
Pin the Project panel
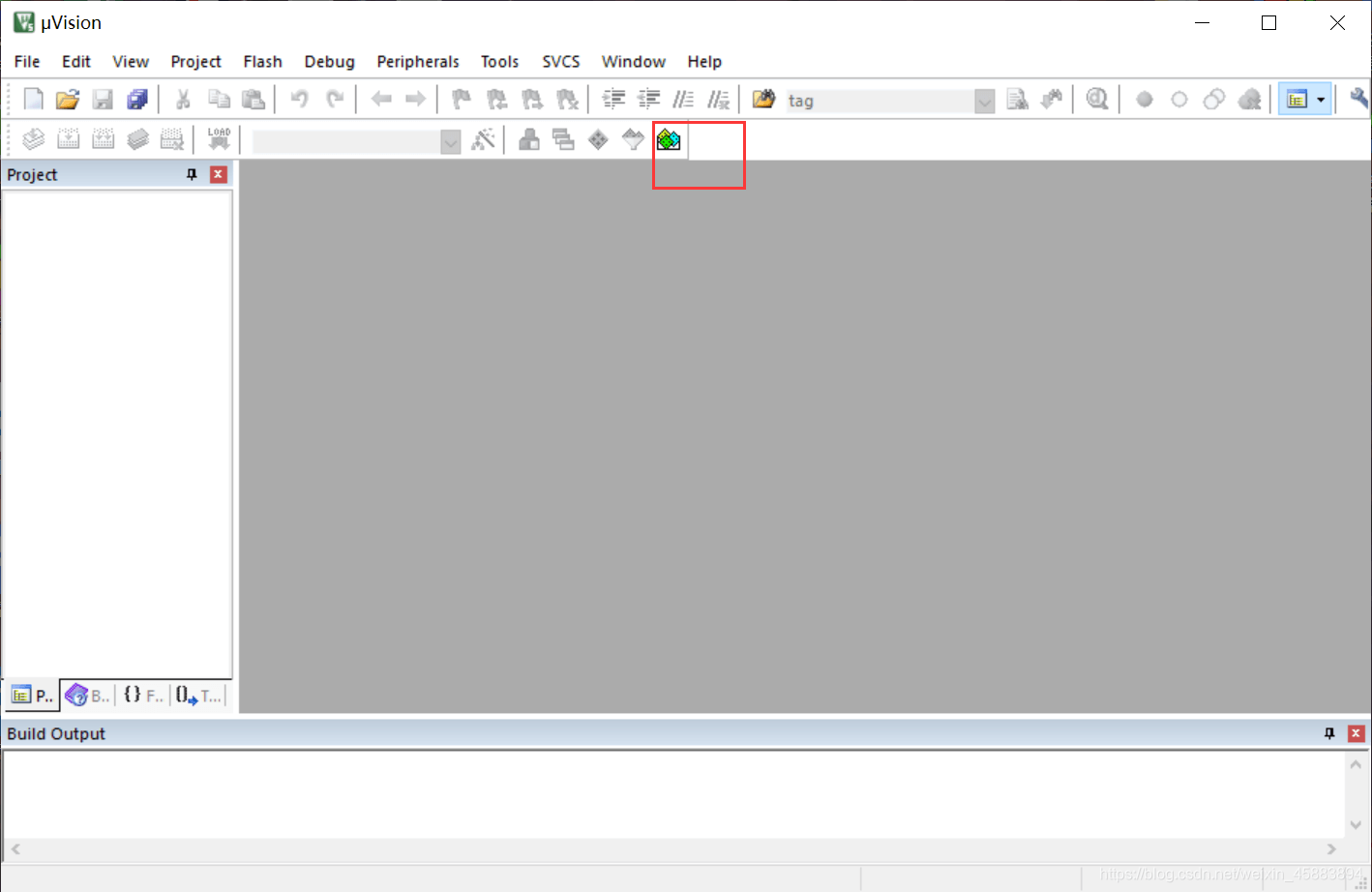(191, 174)
